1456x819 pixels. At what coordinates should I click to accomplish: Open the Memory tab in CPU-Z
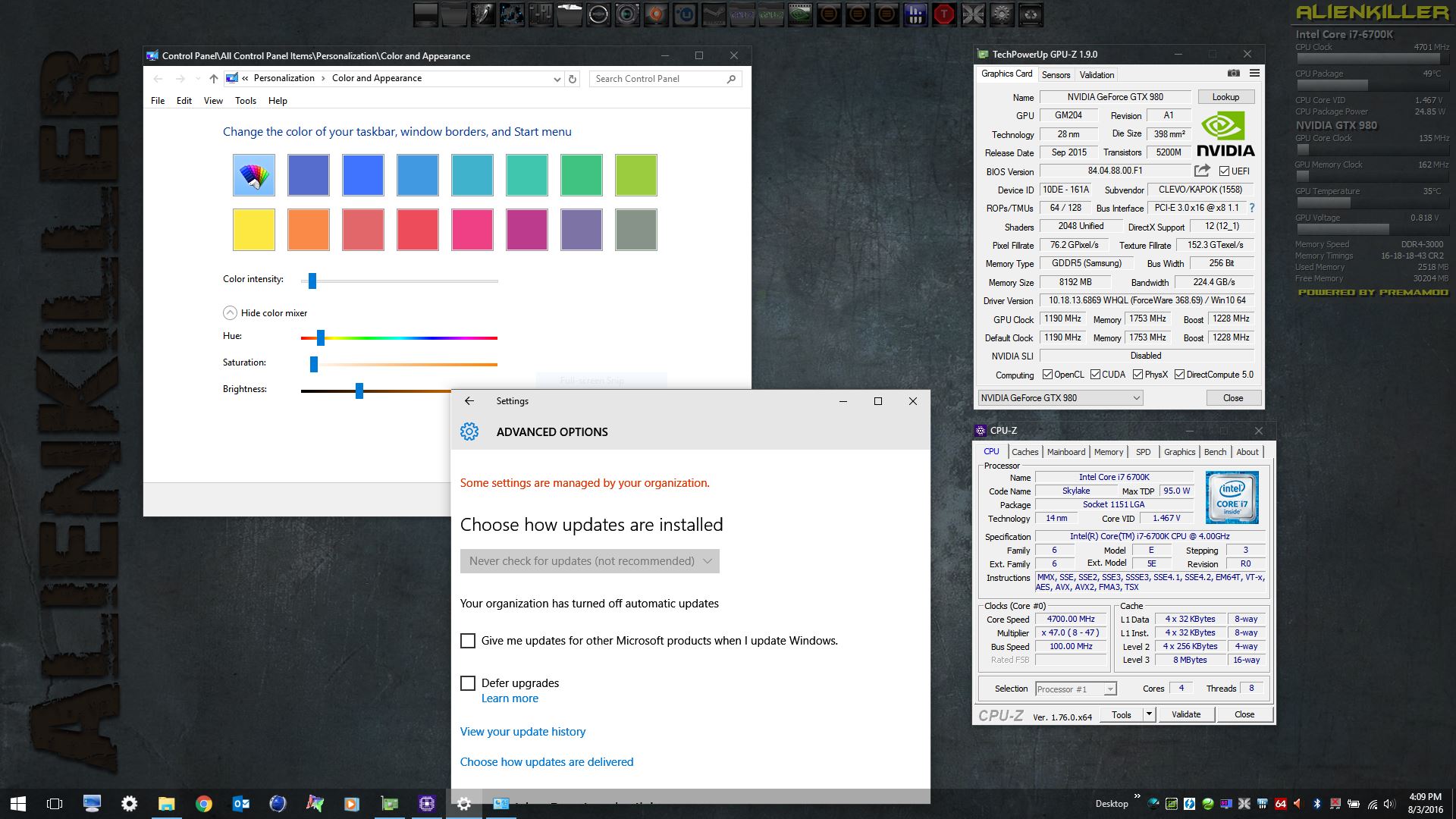tap(1108, 452)
